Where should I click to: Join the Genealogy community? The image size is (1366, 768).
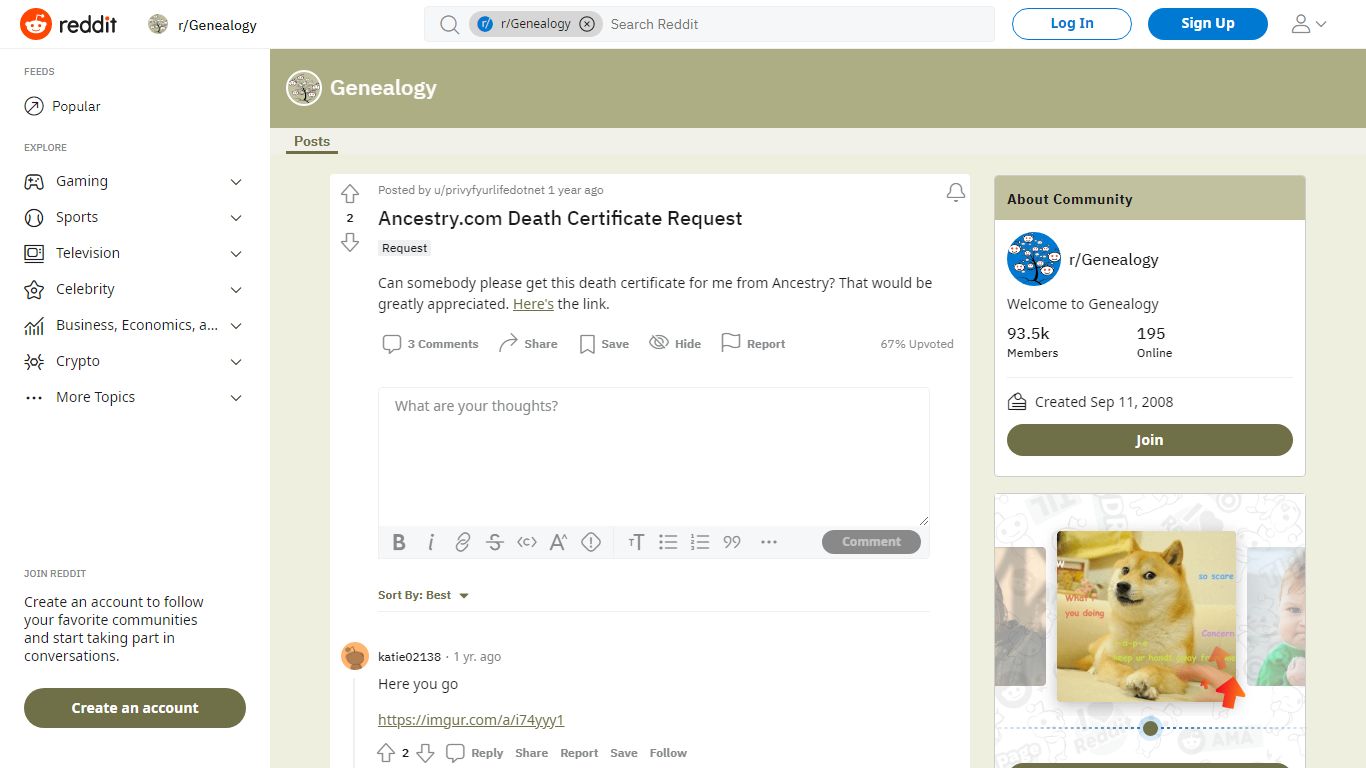[1149, 440]
